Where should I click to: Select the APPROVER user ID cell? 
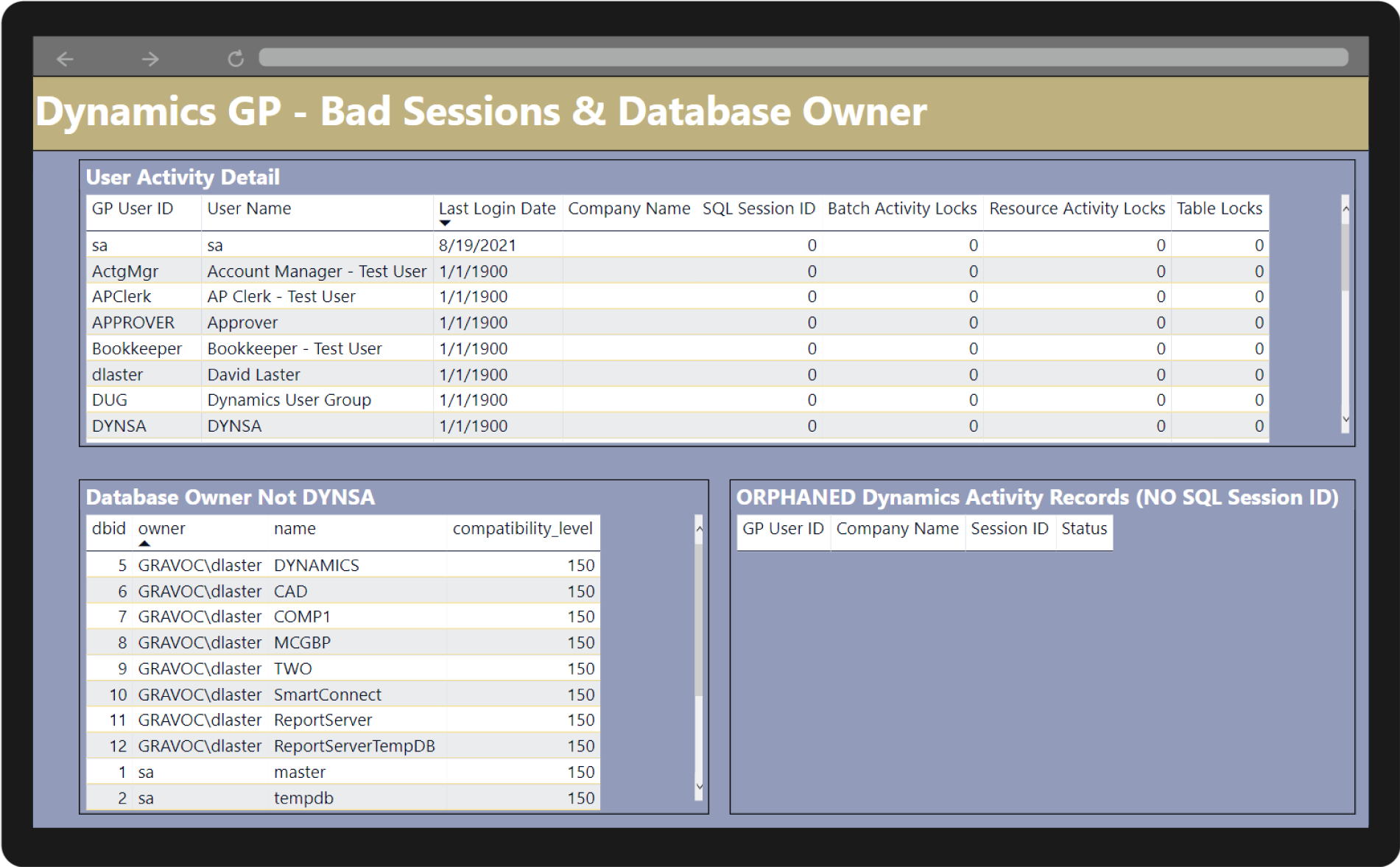coord(133,323)
